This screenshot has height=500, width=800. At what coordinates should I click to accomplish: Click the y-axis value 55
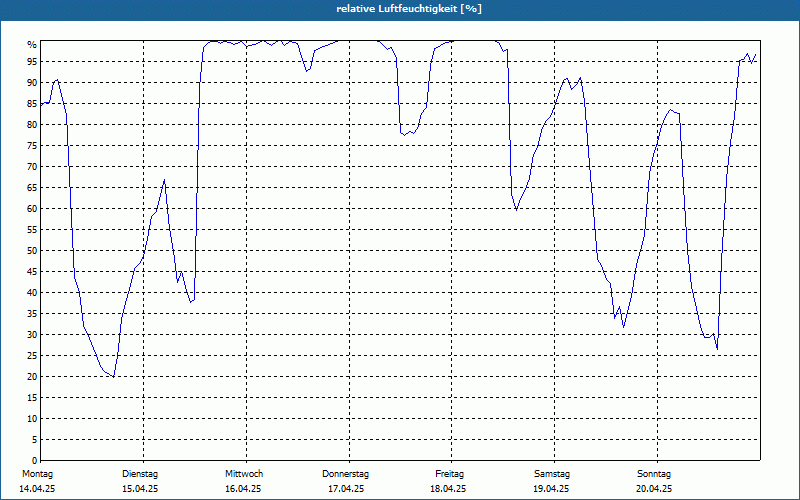32,230
